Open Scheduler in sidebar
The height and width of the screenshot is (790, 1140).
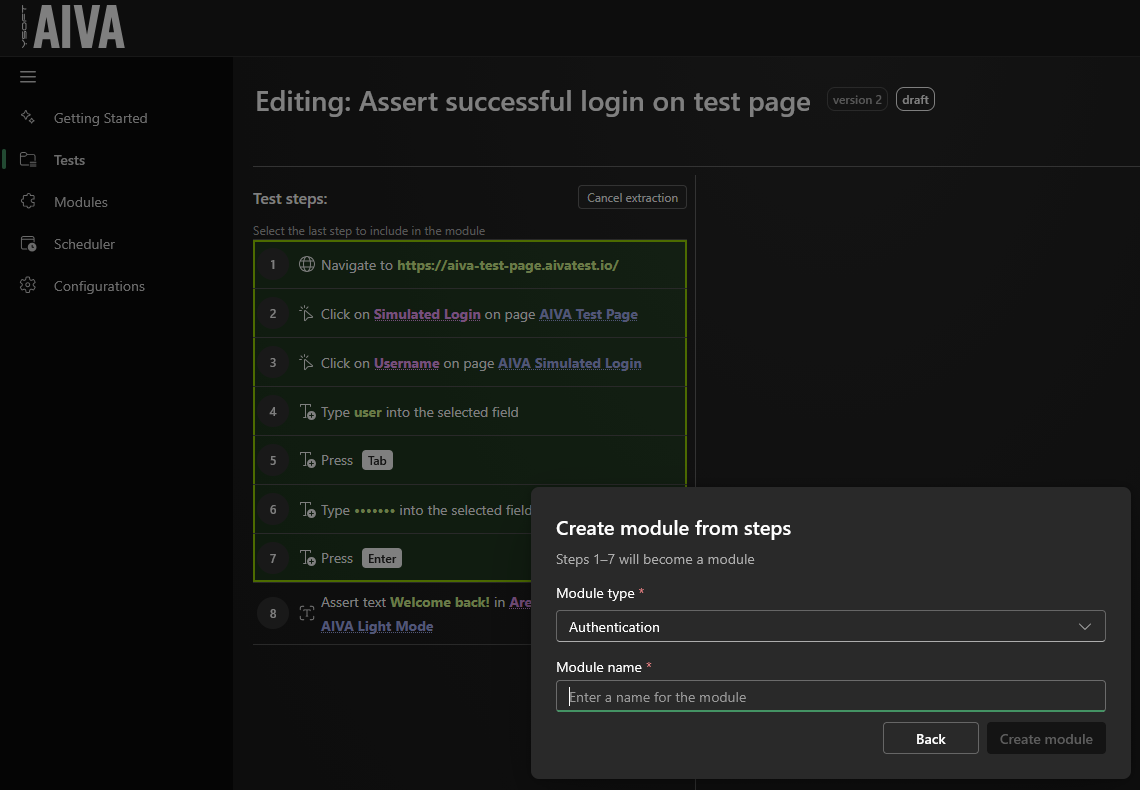pos(84,244)
